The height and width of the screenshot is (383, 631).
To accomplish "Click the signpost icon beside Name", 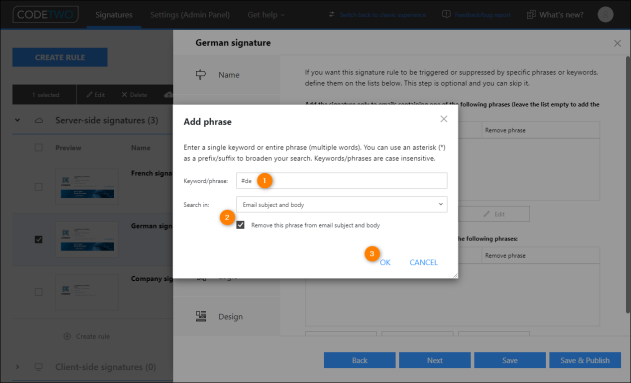I will coord(201,75).
